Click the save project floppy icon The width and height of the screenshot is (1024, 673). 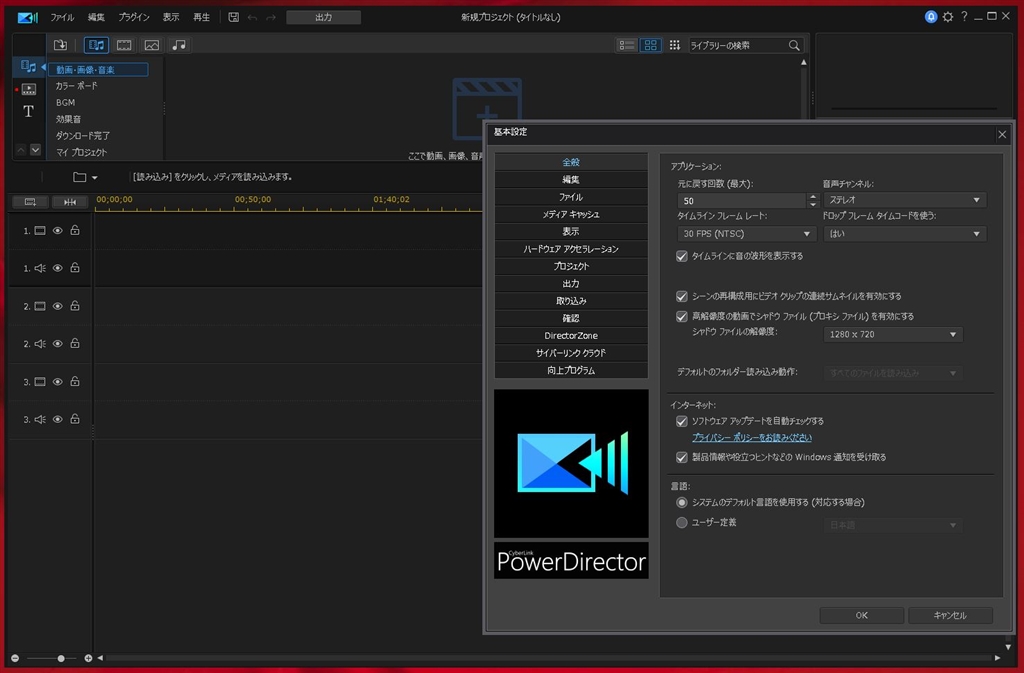(x=233, y=17)
